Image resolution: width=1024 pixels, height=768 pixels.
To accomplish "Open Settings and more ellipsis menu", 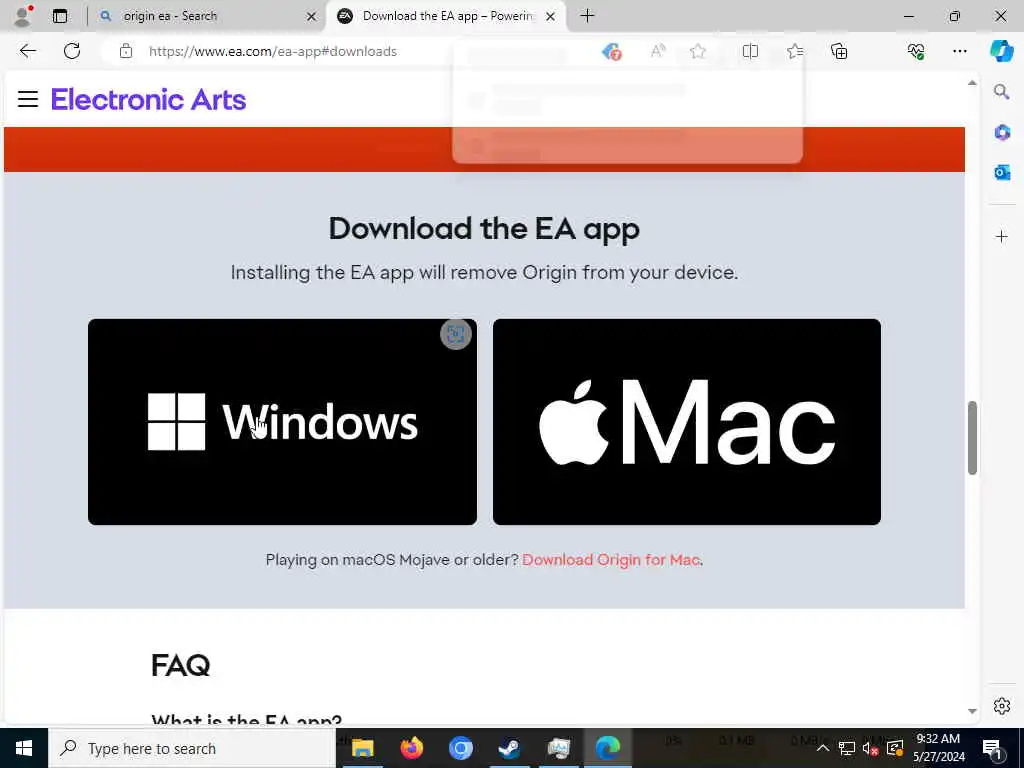I will (x=959, y=51).
